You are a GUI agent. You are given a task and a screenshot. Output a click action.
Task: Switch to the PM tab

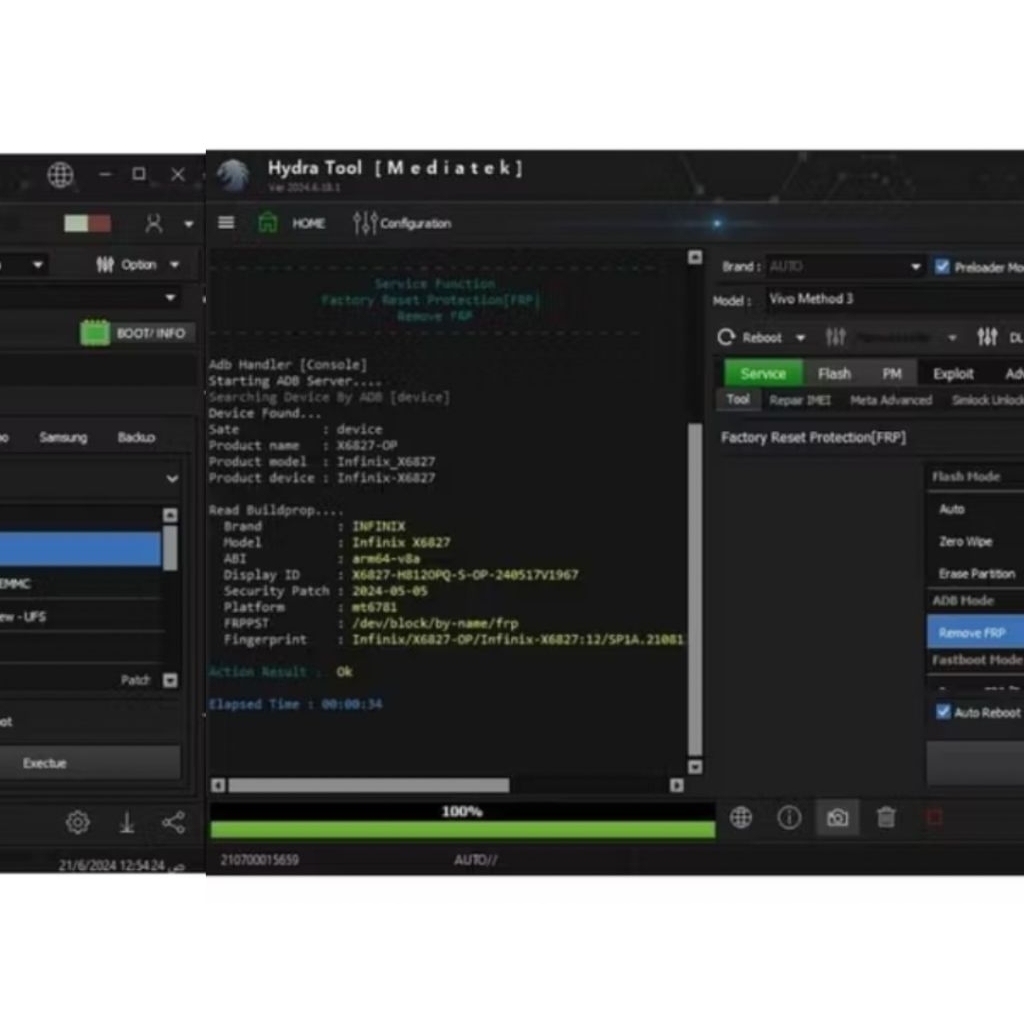point(891,374)
